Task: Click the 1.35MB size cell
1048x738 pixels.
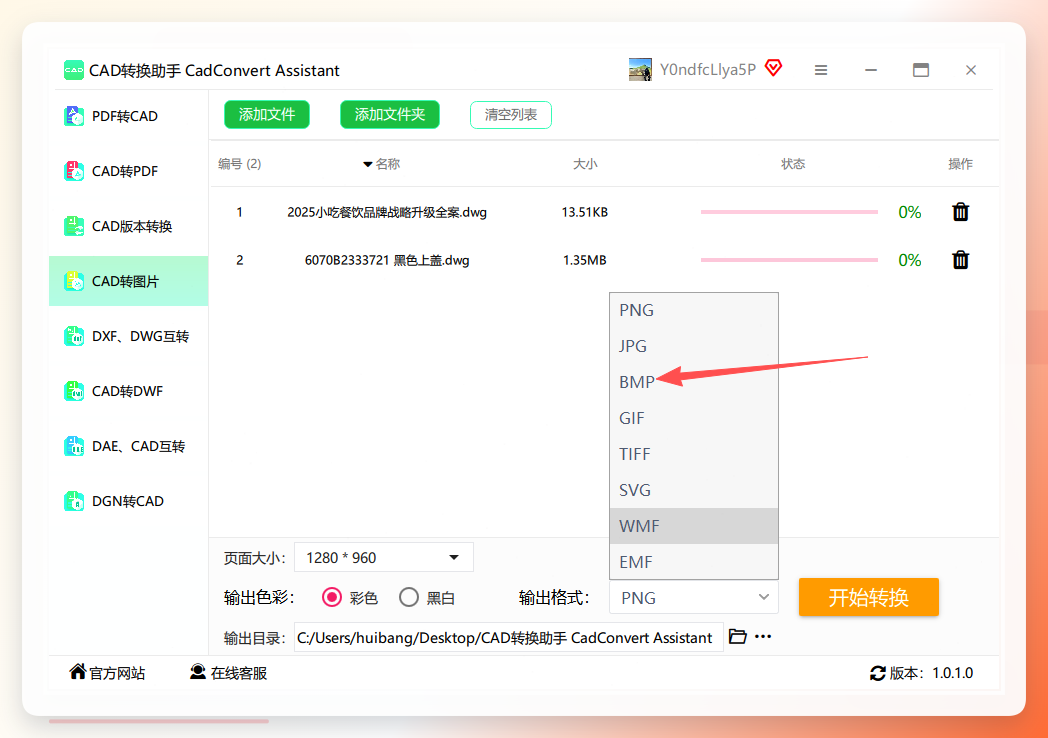Action: tap(585, 260)
